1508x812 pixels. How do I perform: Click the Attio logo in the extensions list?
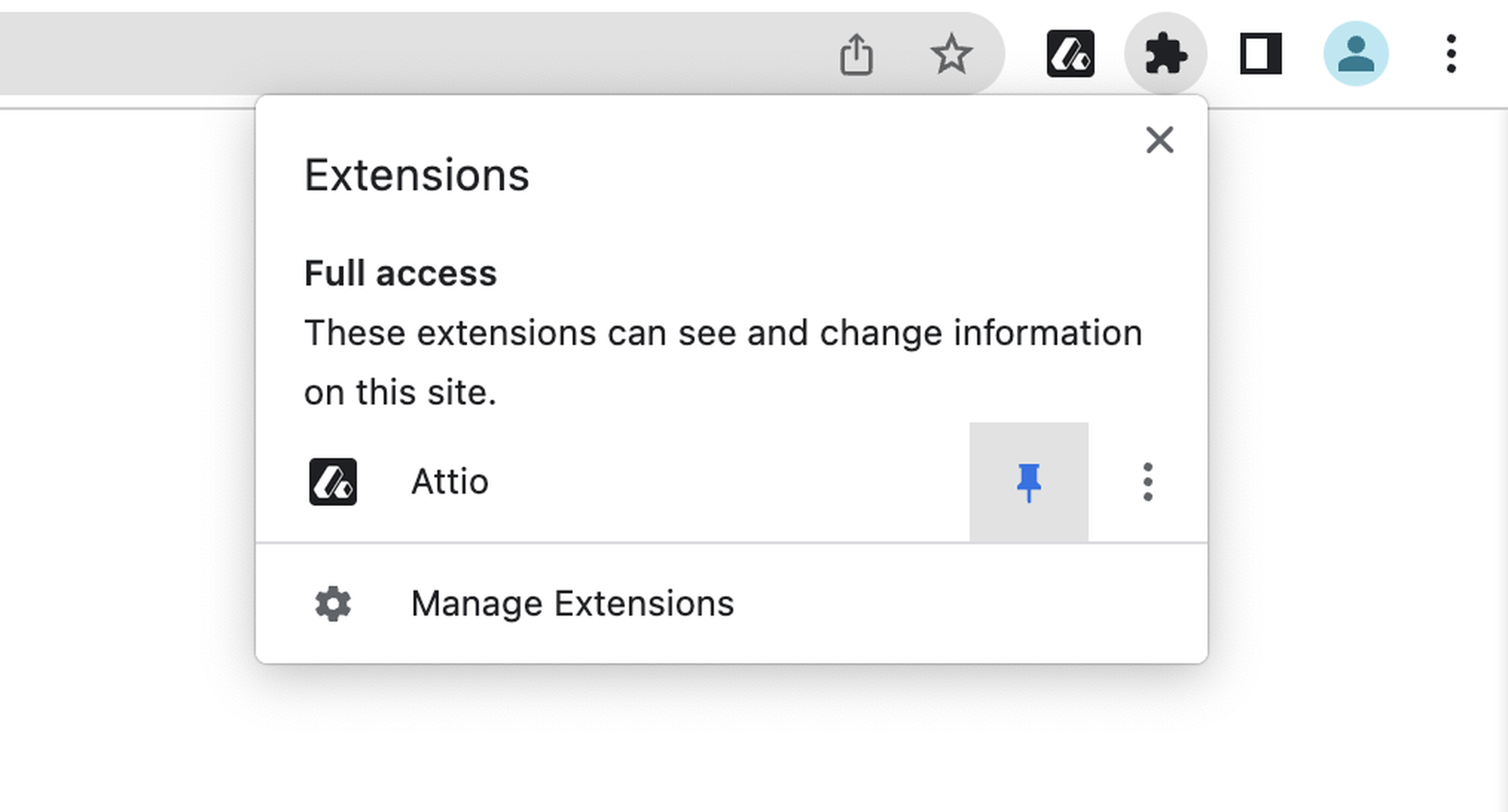pyautogui.click(x=333, y=482)
